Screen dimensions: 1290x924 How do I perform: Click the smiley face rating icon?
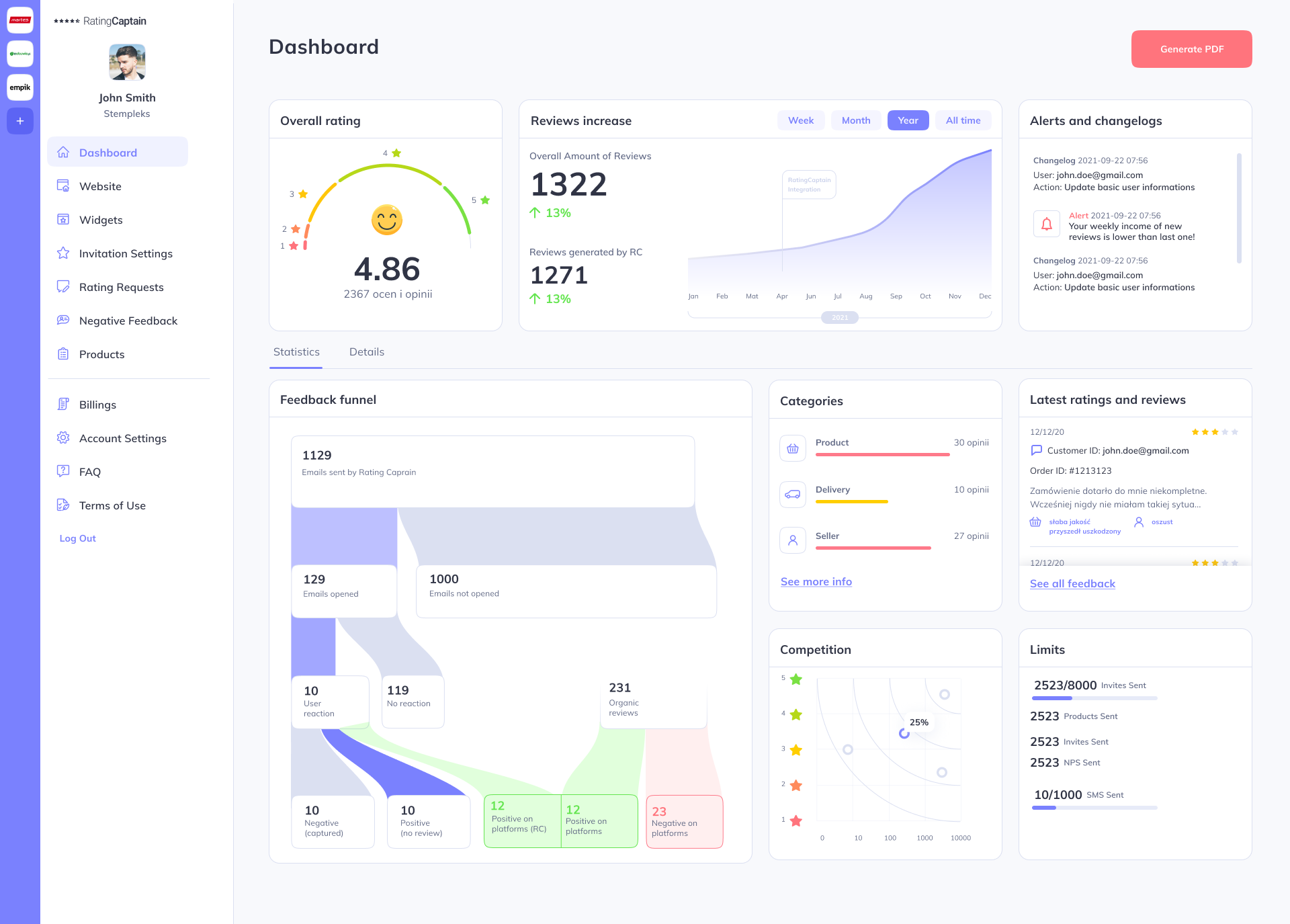coord(387,220)
